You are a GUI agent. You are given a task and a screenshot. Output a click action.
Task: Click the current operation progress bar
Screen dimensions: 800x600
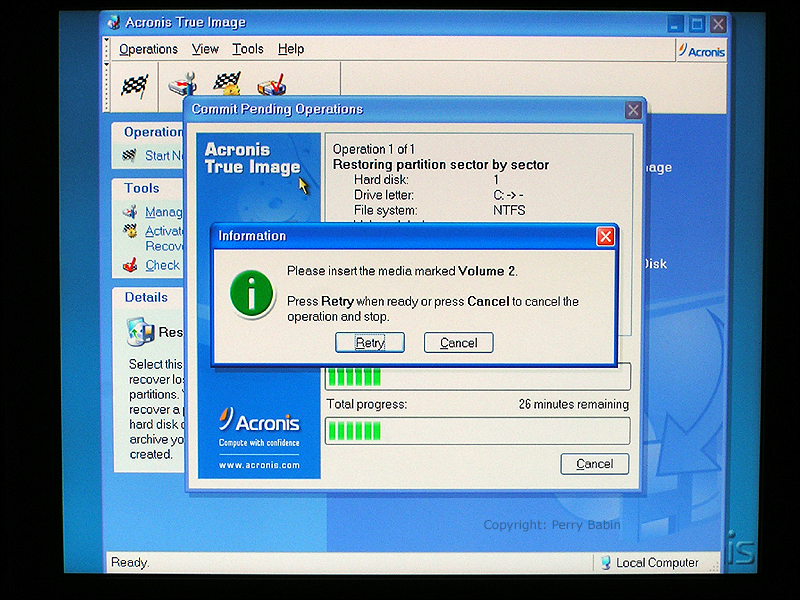[478, 378]
